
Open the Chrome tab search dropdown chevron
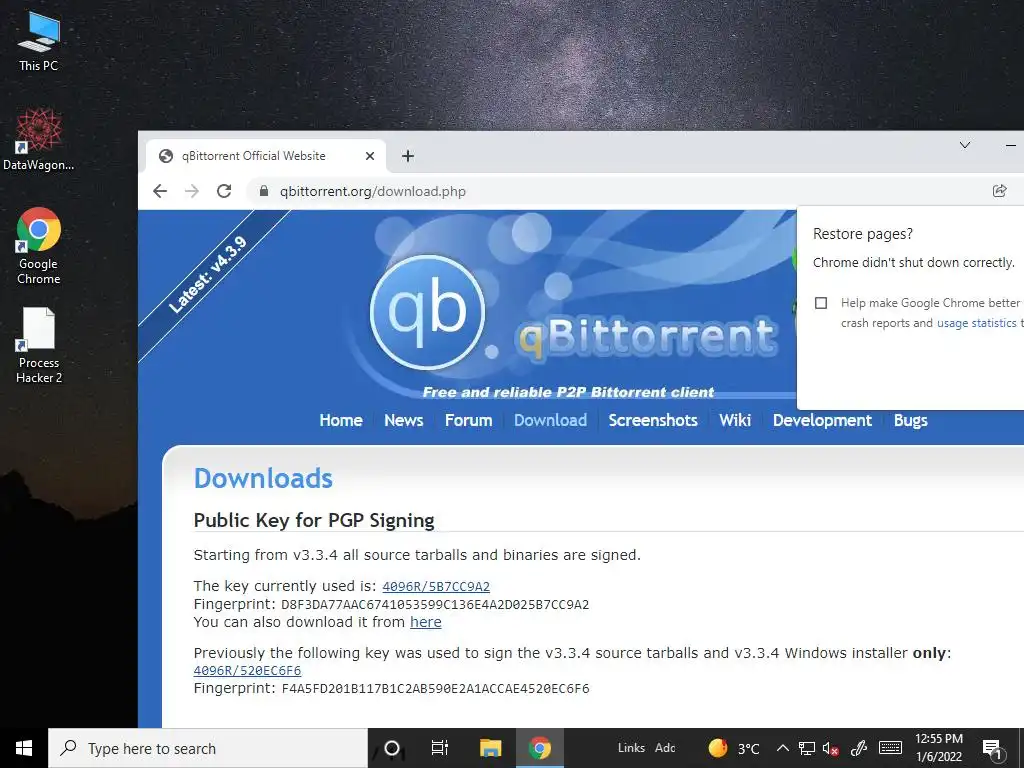pos(965,145)
